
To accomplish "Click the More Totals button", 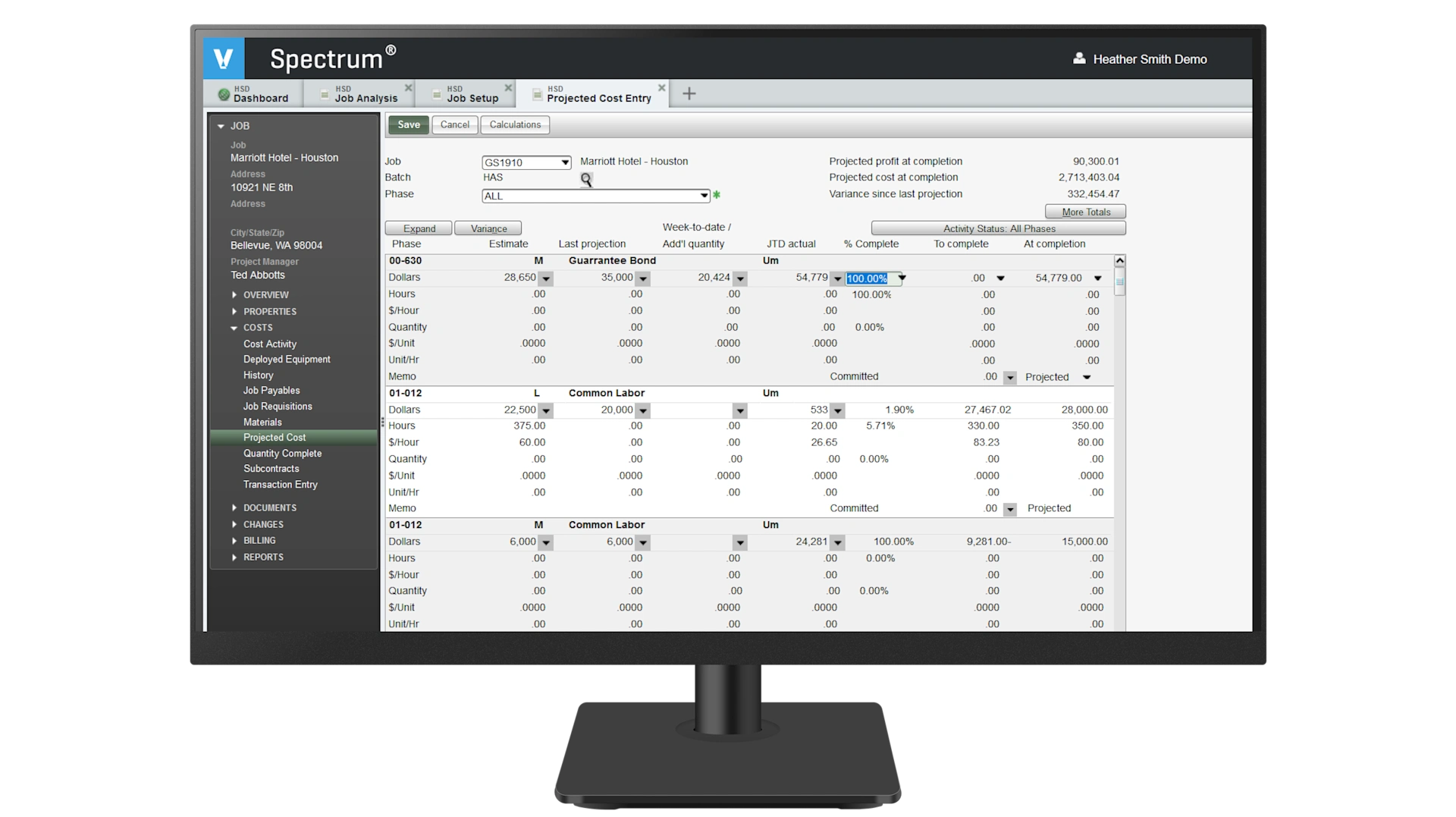I will pos(1085,212).
